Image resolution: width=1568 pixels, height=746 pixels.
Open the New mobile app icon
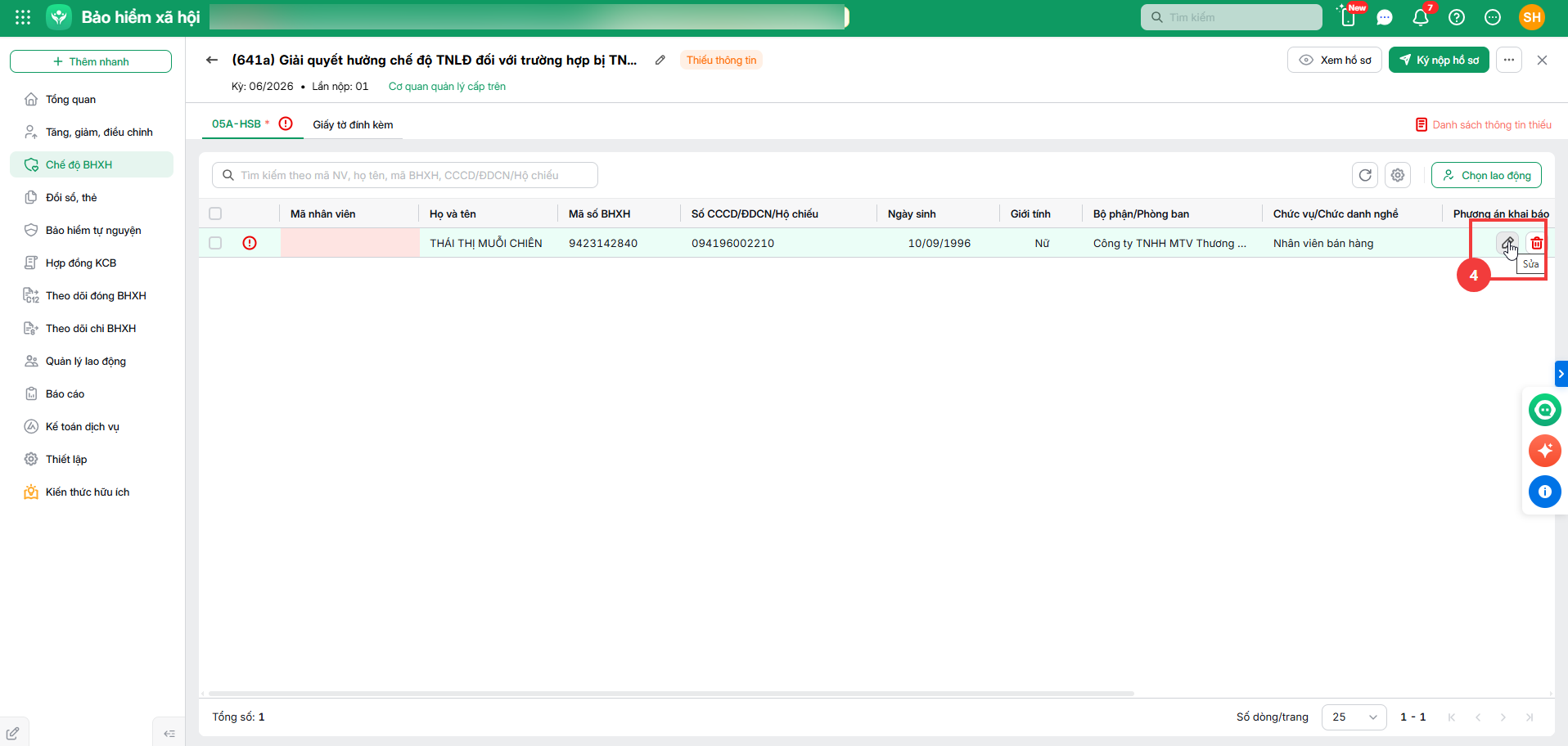[x=1348, y=17]
